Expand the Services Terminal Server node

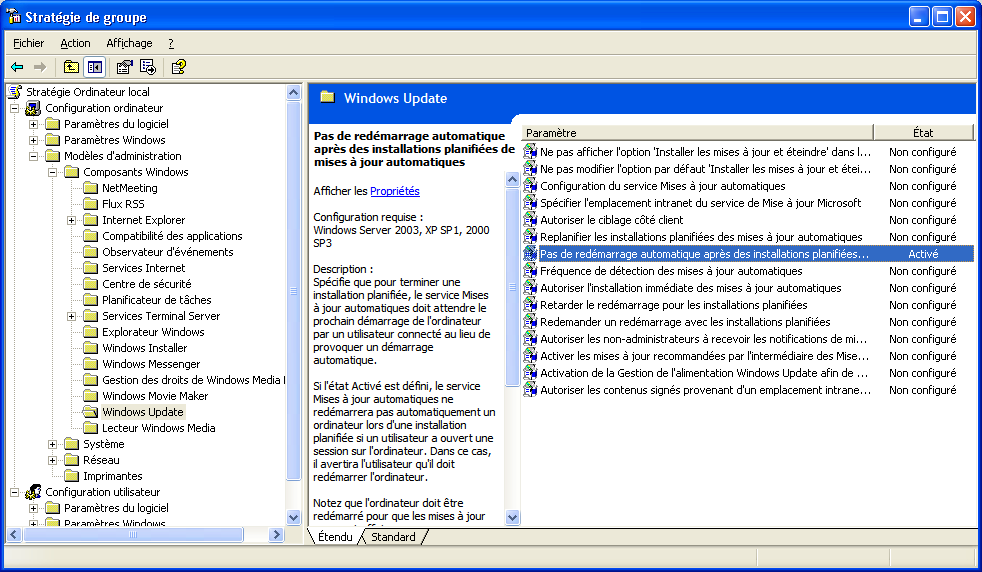coord(72,316)
